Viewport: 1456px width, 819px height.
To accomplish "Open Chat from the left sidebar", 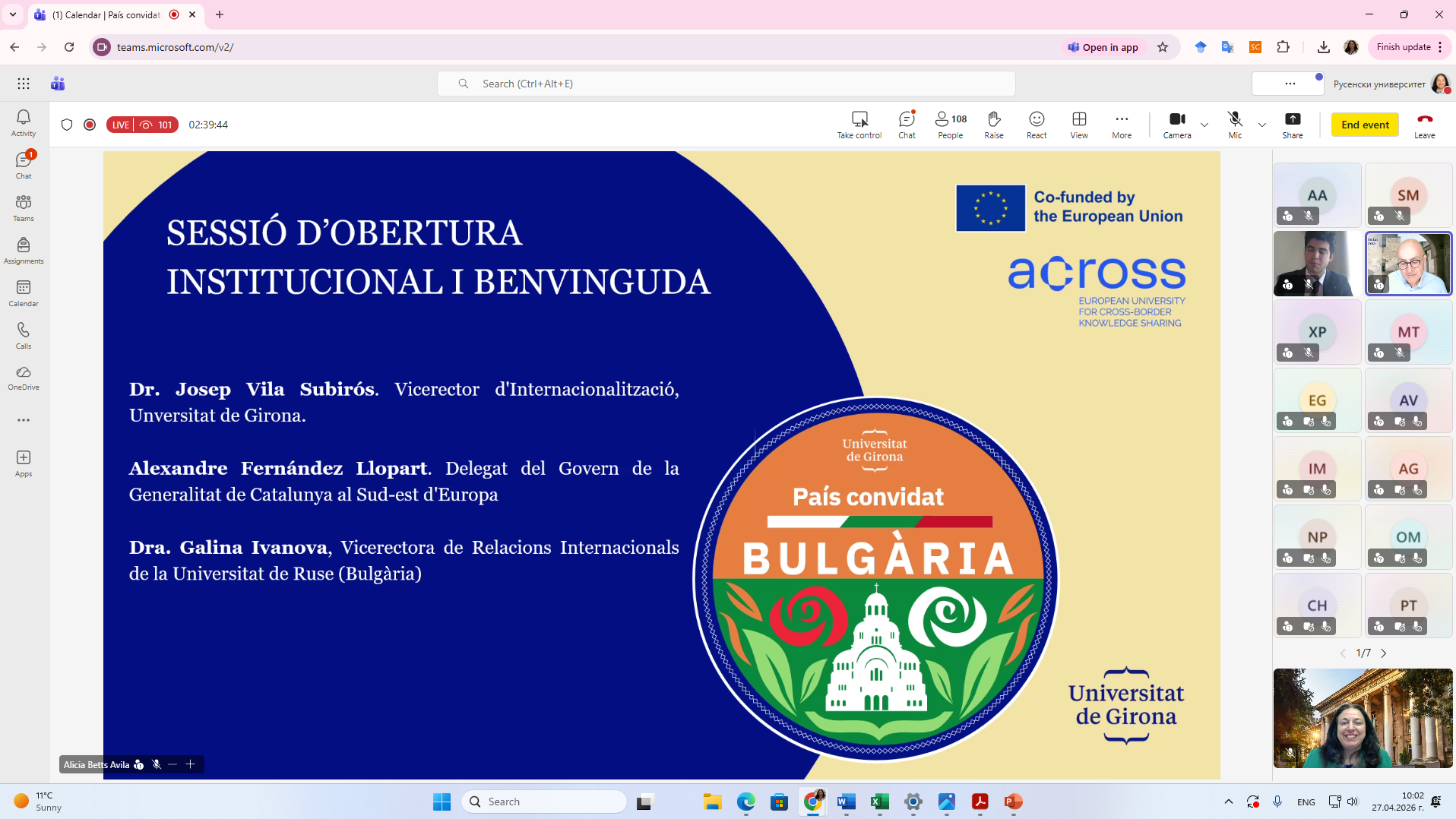I will [x=24, y=165].
